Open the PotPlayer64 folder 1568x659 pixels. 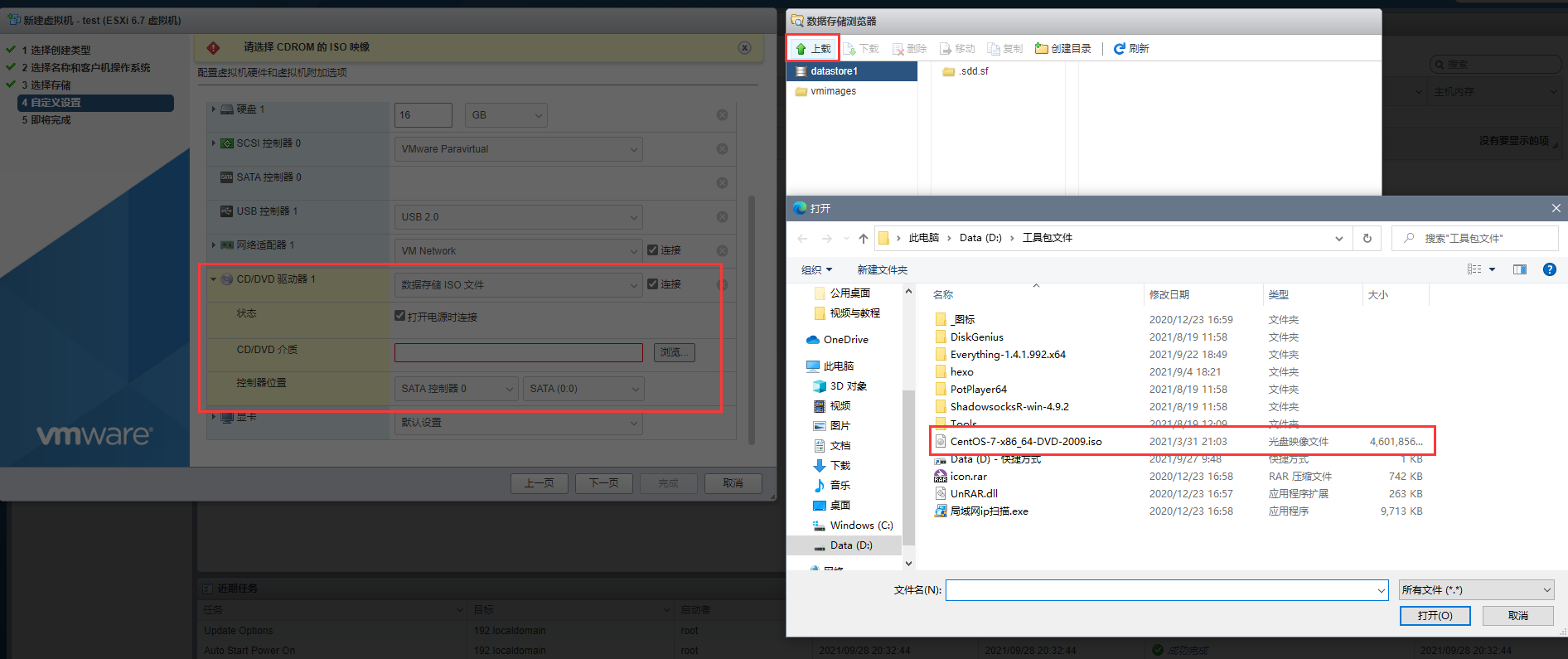pyautogui.click(x=978, y=390)
